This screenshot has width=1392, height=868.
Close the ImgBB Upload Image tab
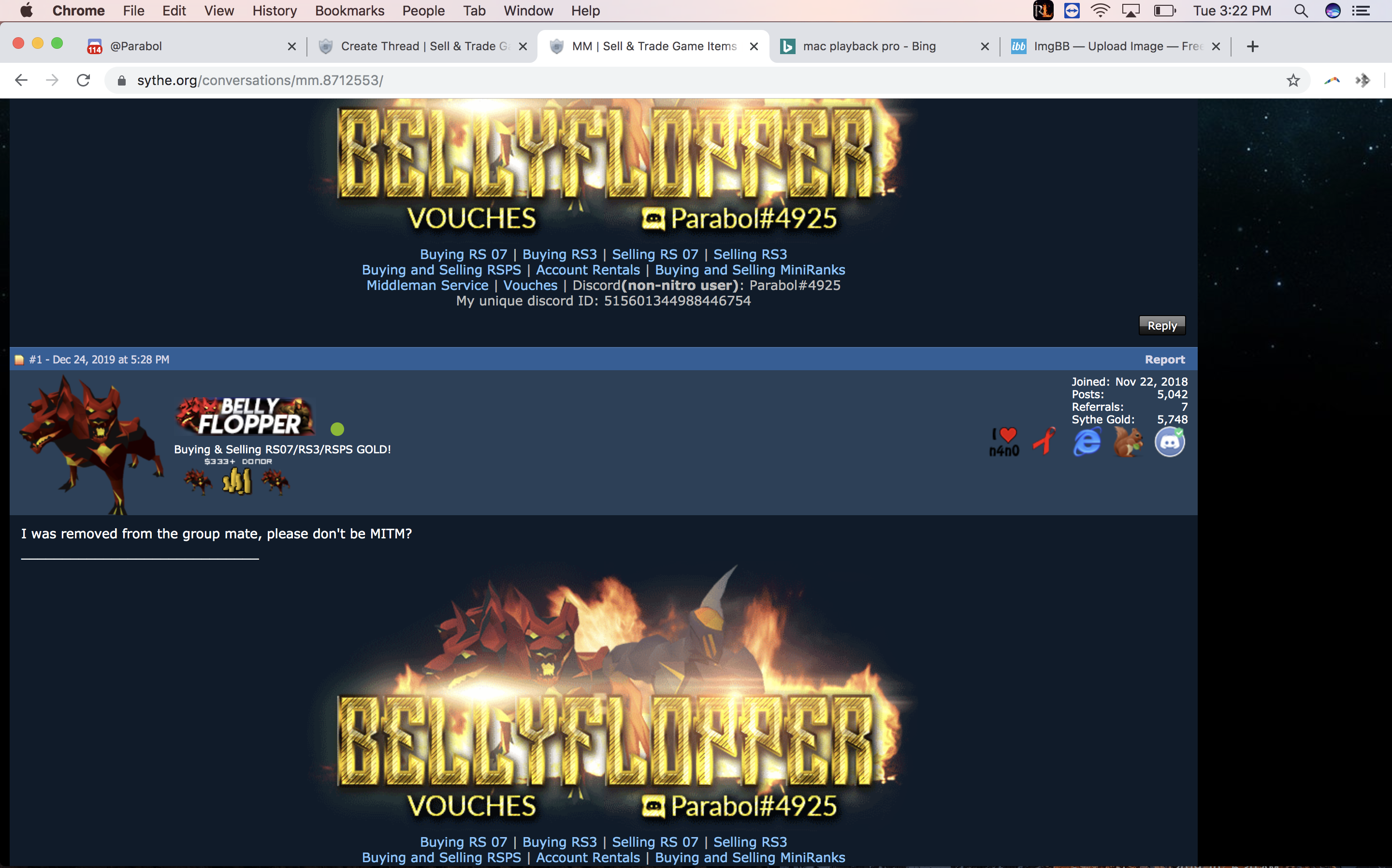click(x=1216, y=46)
